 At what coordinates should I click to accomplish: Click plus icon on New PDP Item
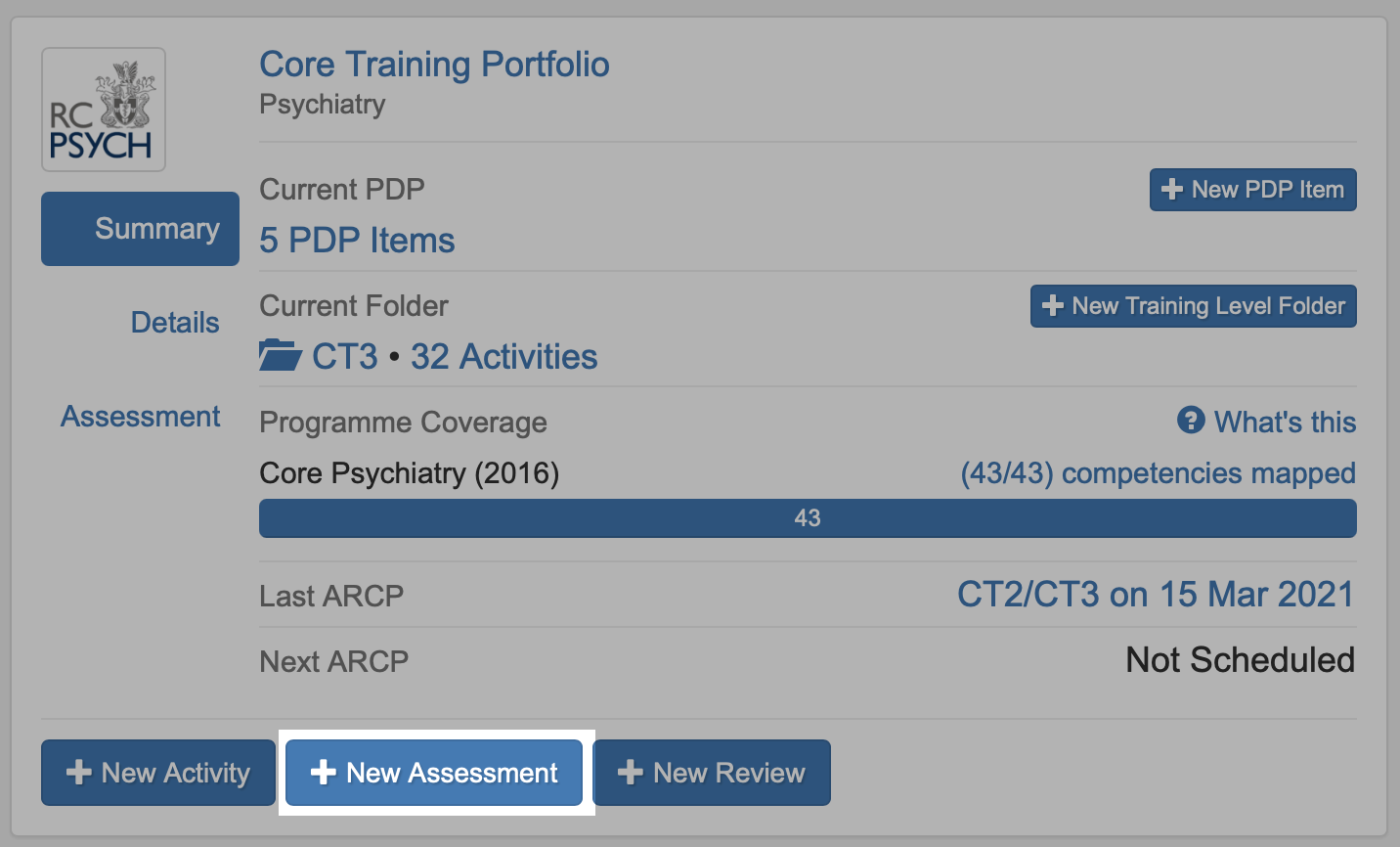click(x=1171, y=190)
